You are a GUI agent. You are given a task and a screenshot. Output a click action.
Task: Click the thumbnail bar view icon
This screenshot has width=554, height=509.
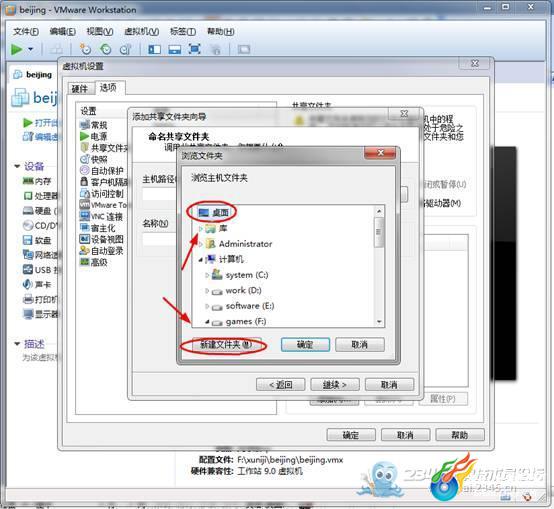[x=175, y=49]
